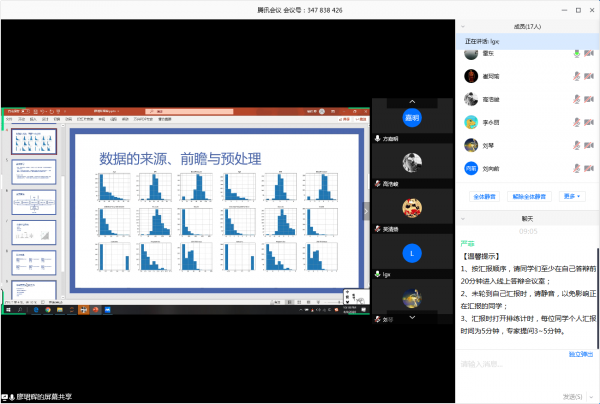Click the PowerPoint user account avatar icon

[x=322, y=111]
